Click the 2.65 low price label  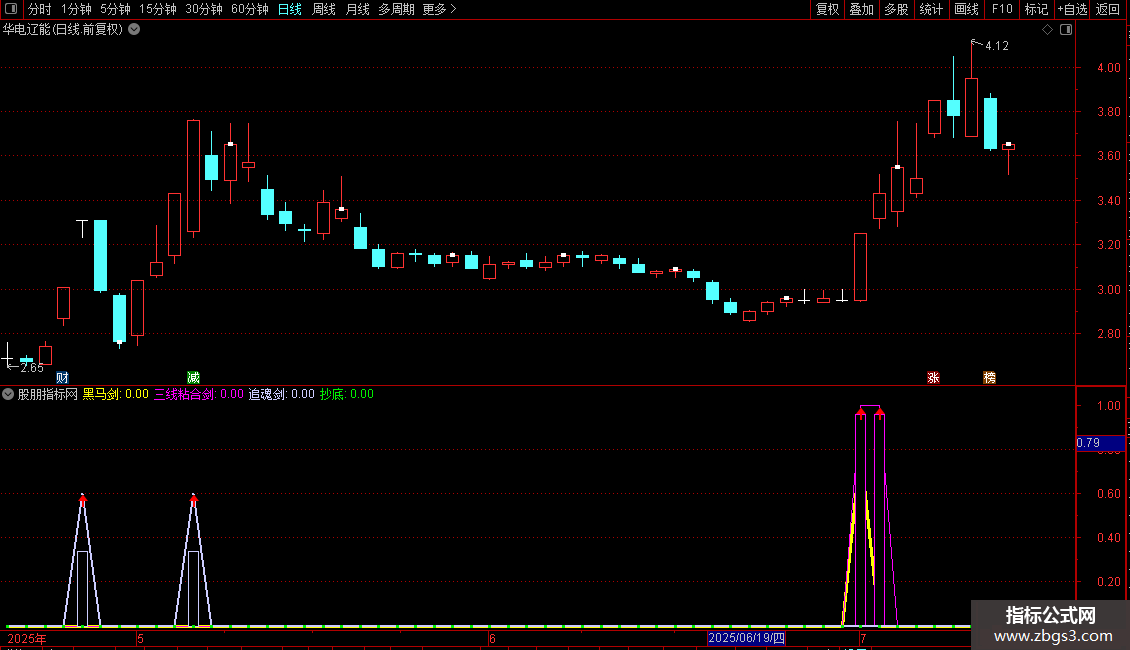pyautogui.click(x=32, y=368)
